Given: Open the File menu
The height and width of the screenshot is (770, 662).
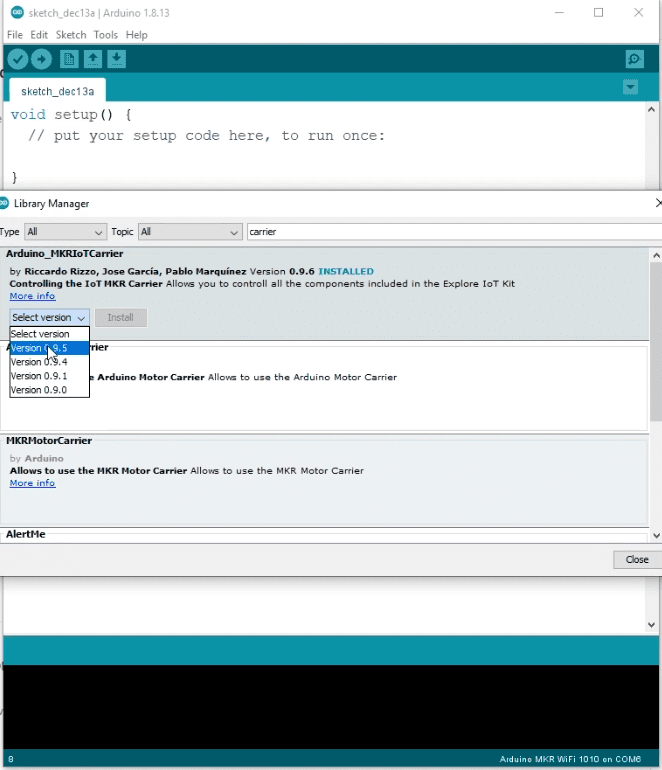Looking at the screenshot, I should point(15,35).
